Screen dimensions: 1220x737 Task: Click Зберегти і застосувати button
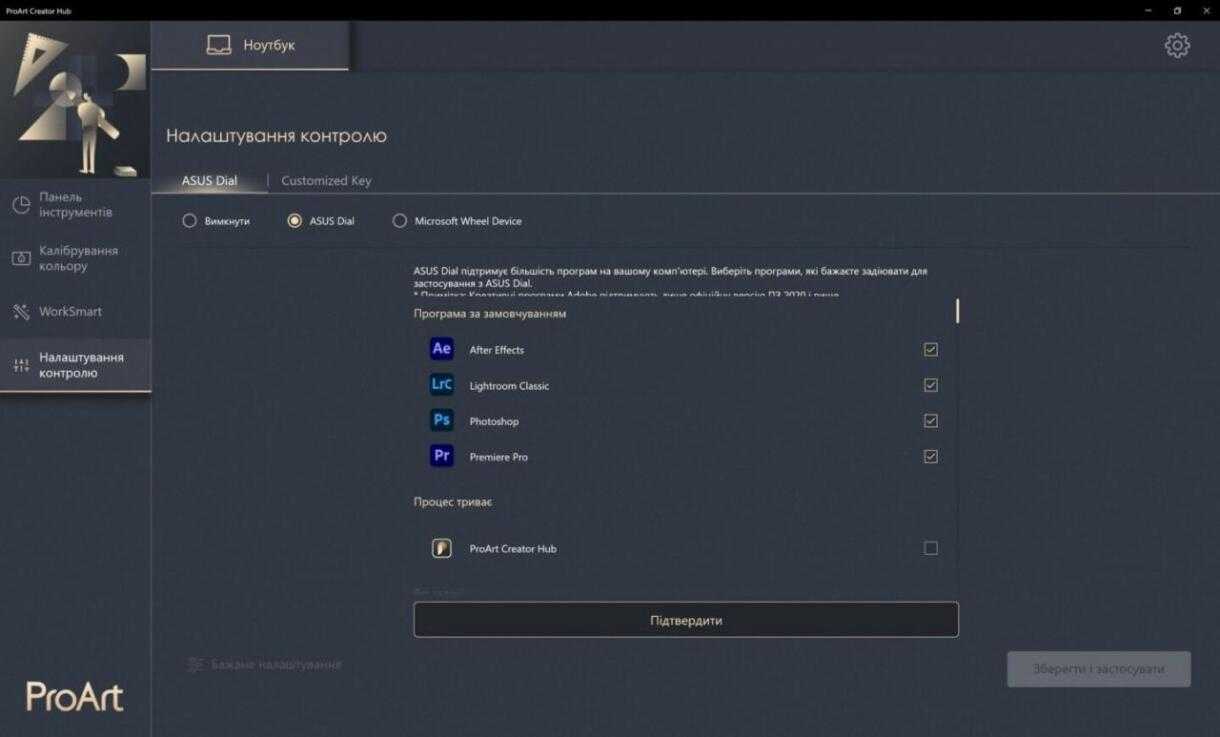1098,669
